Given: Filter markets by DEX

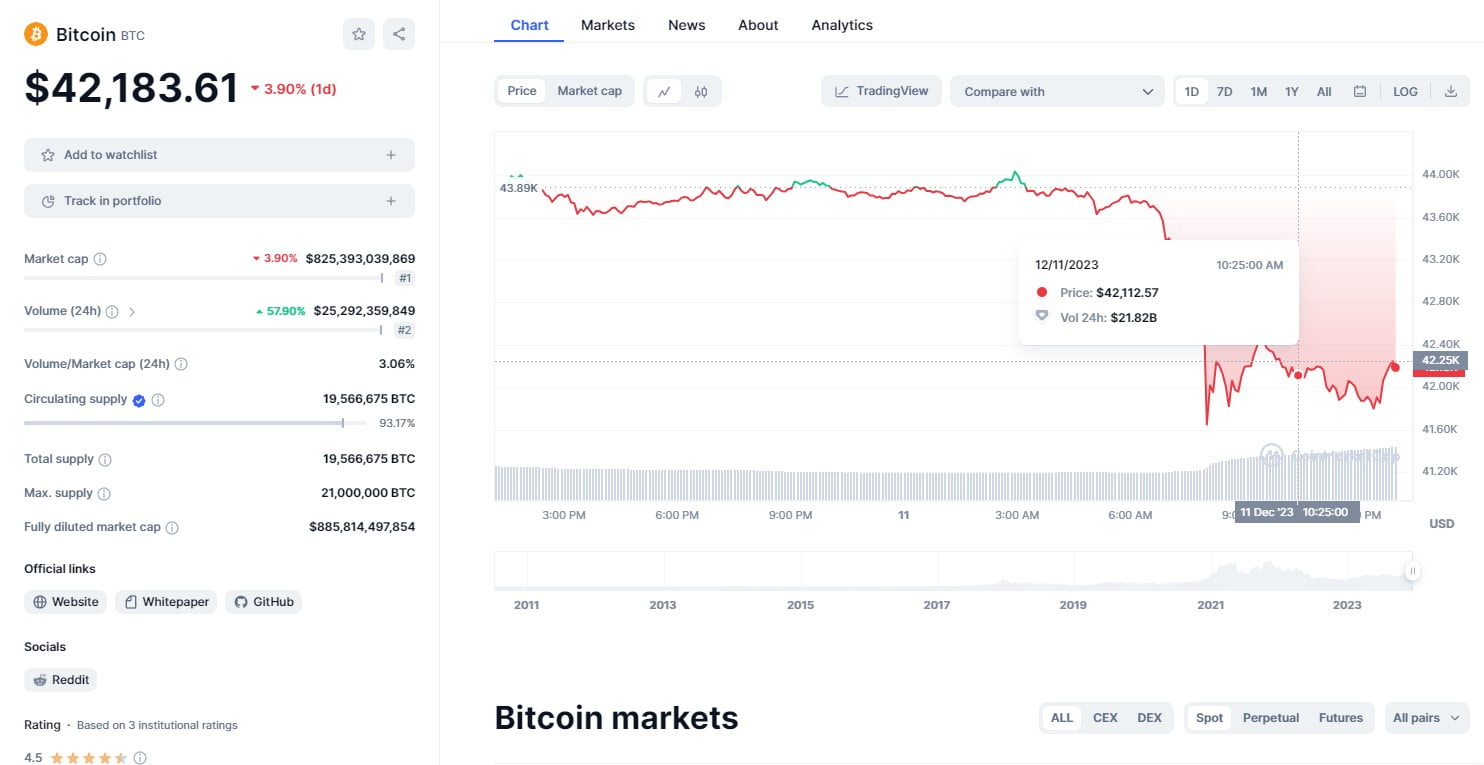Looking at the screenshot, I should coord(1150,718).
